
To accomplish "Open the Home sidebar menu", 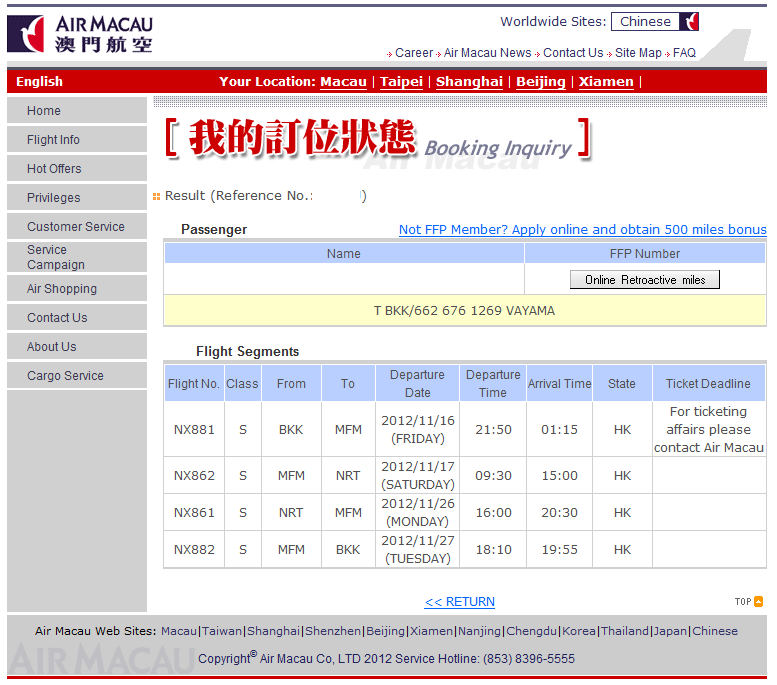I will click(77, 110).
